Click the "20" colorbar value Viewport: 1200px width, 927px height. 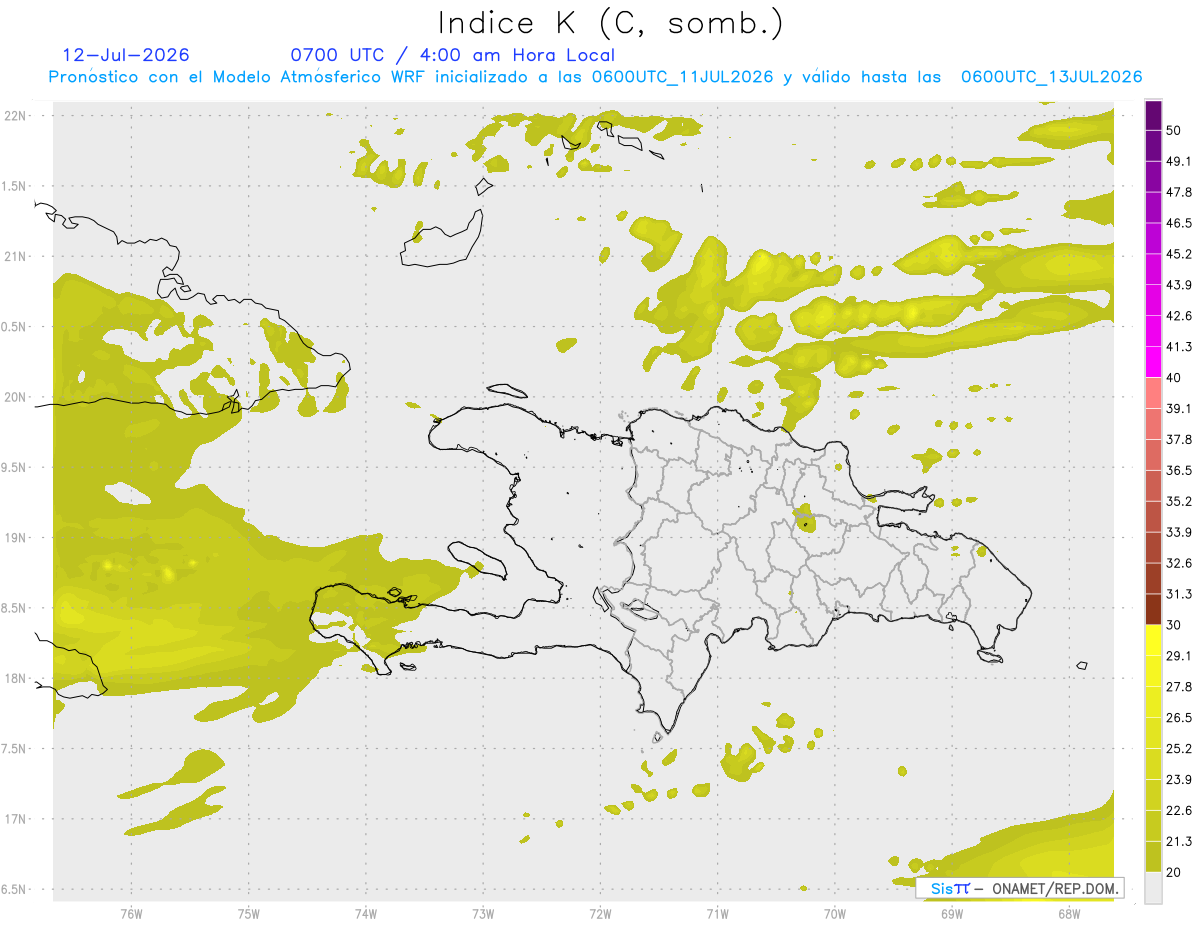1174,872
